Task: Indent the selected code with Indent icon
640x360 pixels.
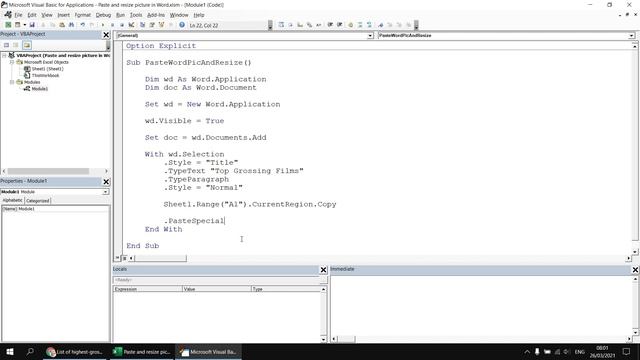Action: click(330, 25)
